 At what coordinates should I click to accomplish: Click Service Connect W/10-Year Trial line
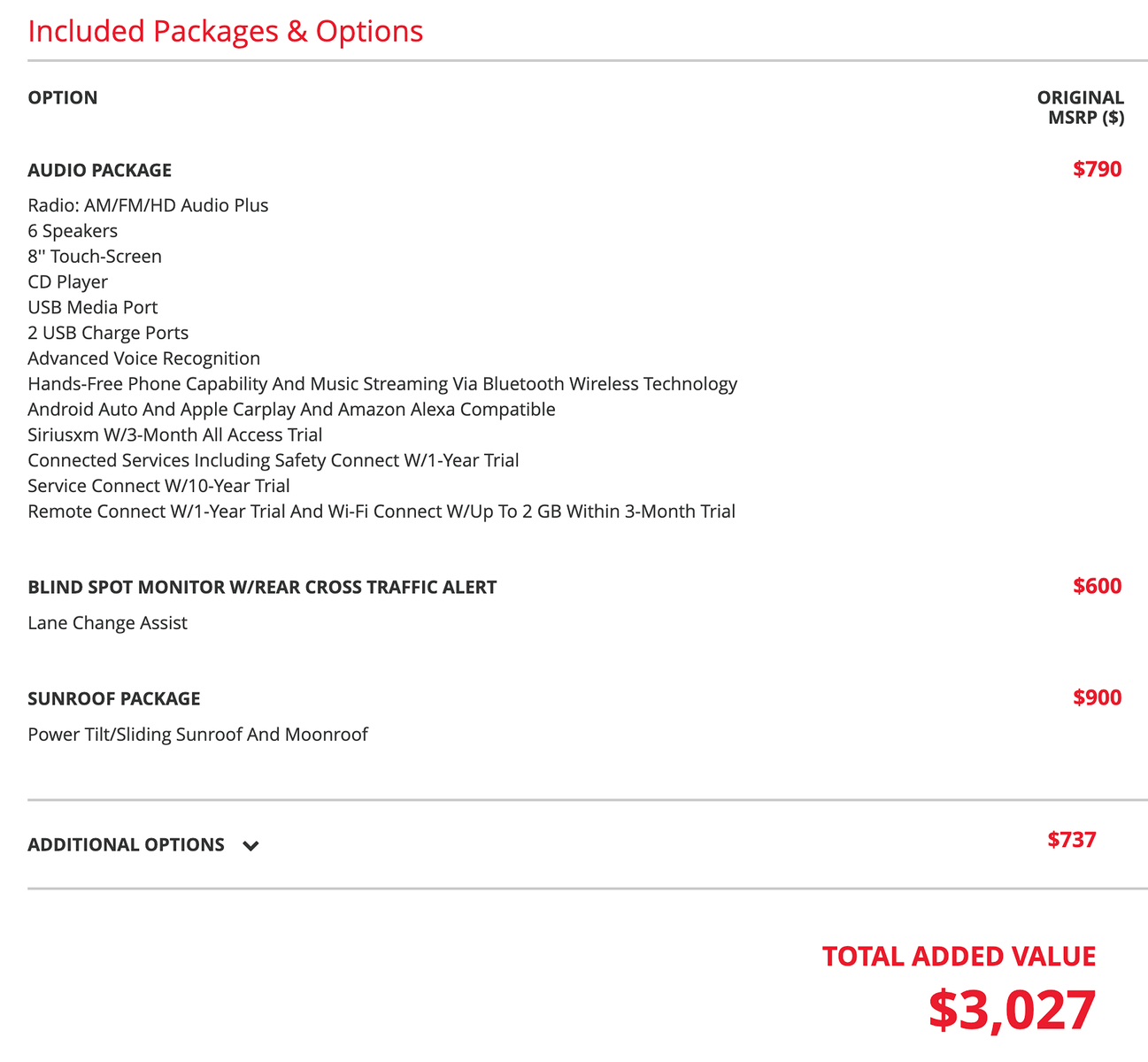(x=159, y=486)
